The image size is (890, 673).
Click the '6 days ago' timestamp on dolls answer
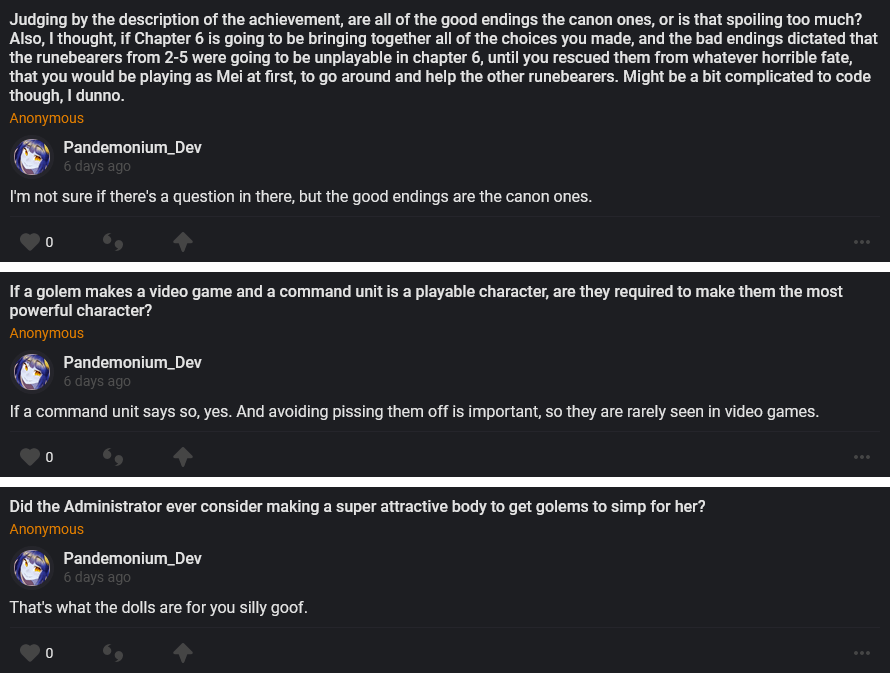97,577
